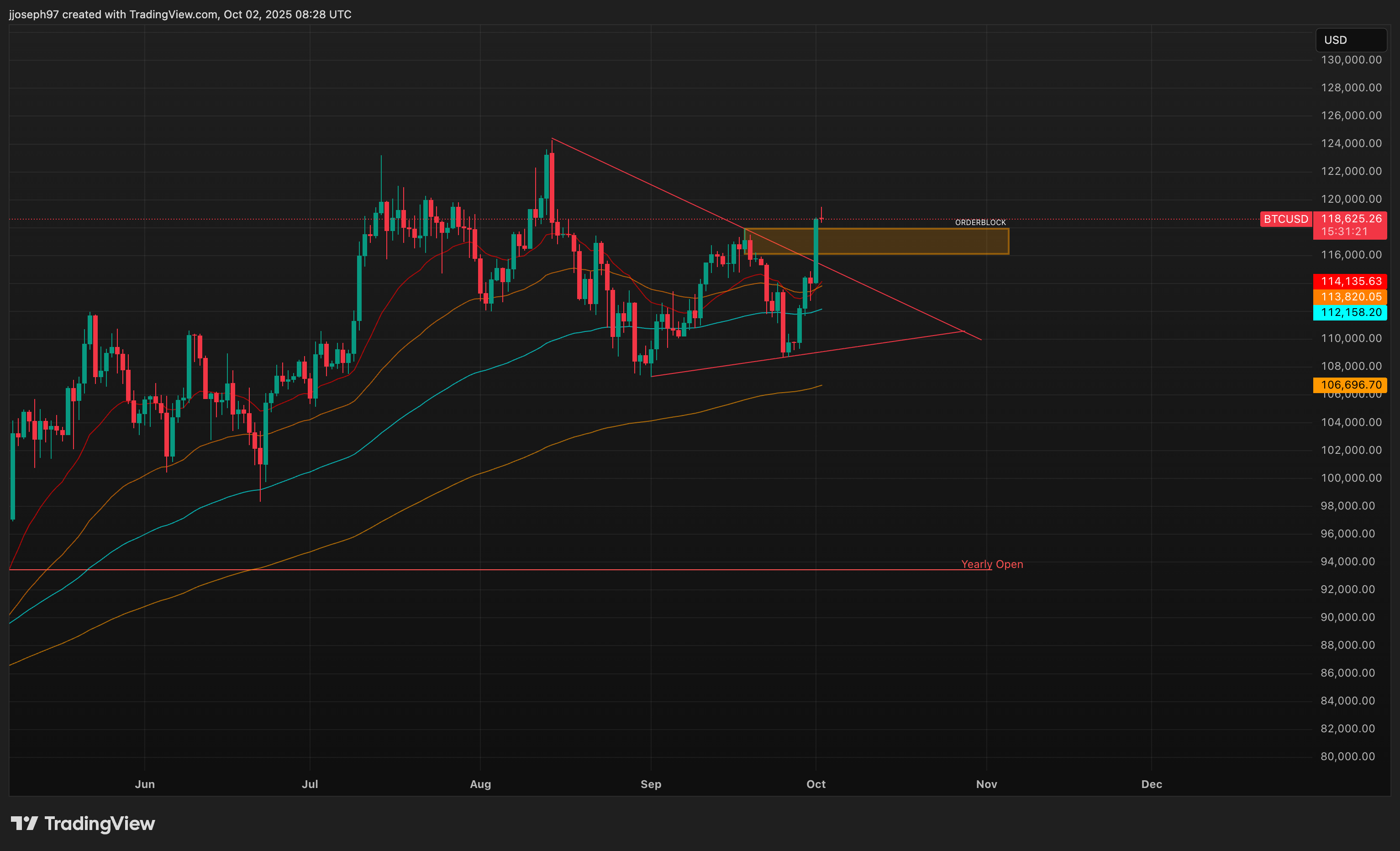Click the TradingView wordmark text

tap(100, 824)
